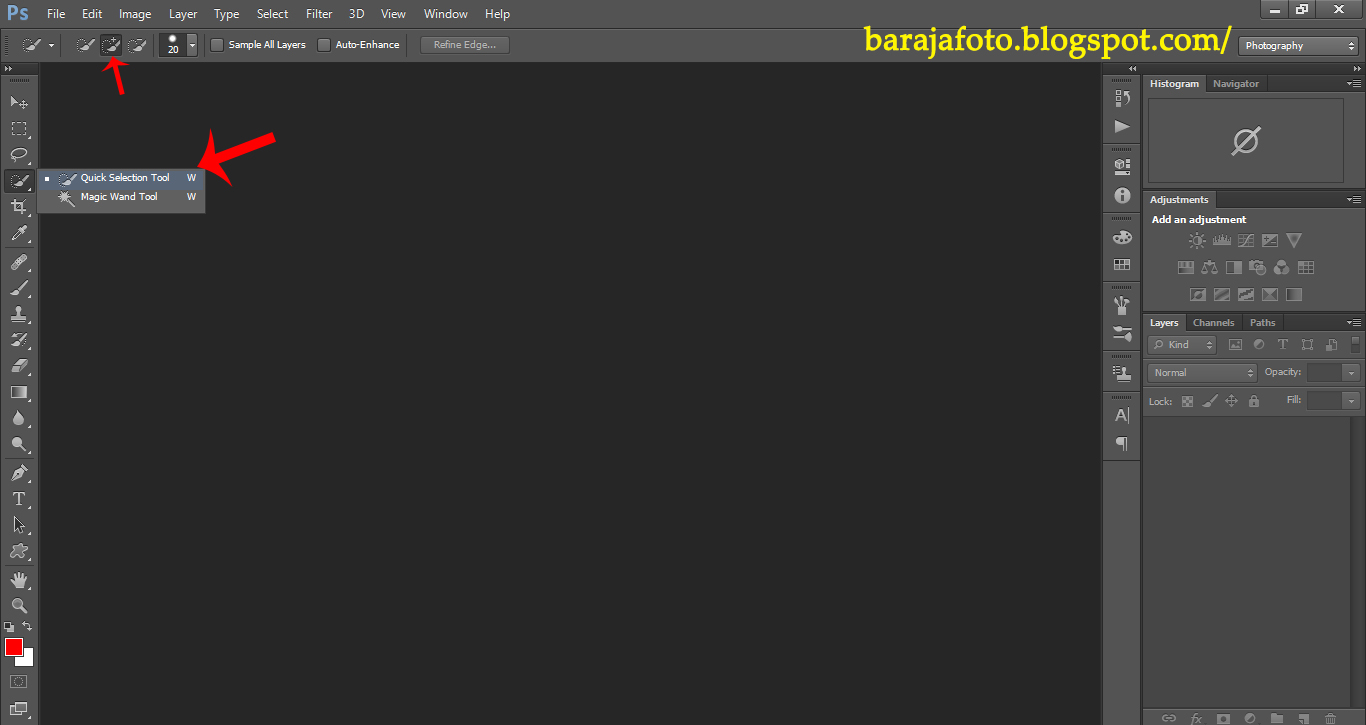Click the red foreground color swatch
The height and width of the screenshot is (725, 1366).
click(x=13, y=648)
